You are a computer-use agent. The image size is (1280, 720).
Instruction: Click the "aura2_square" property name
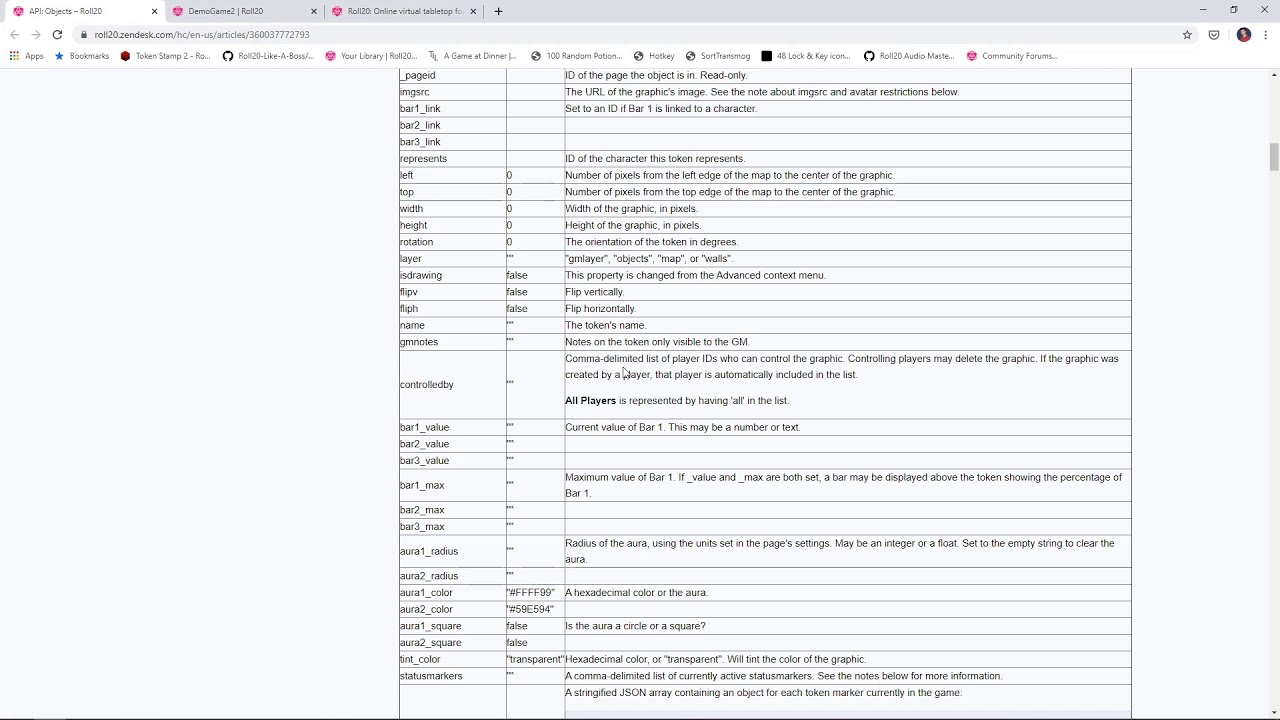point(430,643)
